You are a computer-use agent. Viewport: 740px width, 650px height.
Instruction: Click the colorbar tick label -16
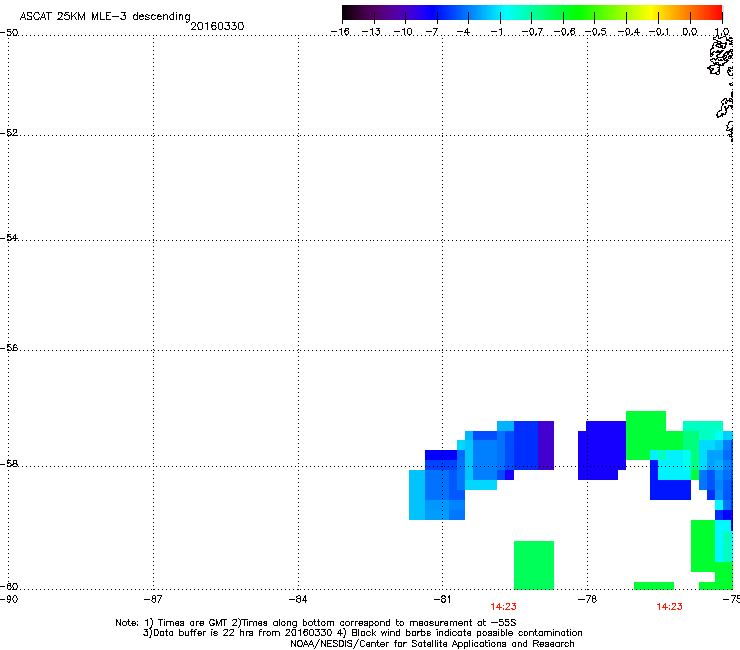(340, 32)
